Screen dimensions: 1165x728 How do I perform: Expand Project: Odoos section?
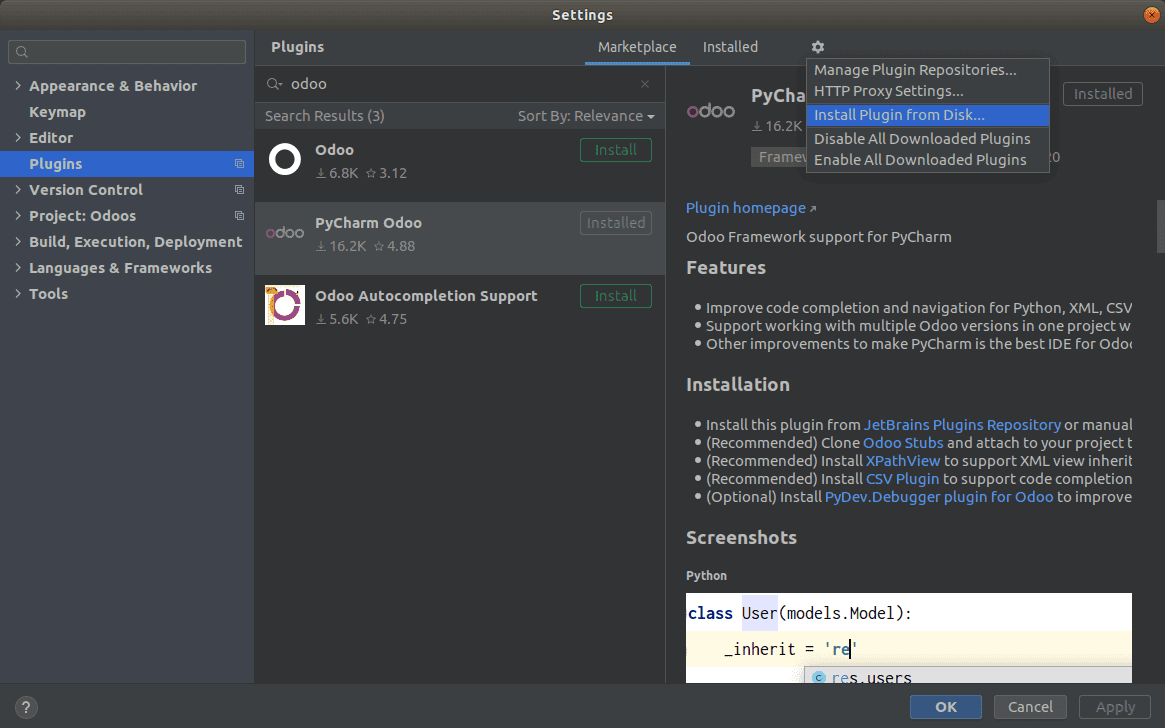[18, 215]
